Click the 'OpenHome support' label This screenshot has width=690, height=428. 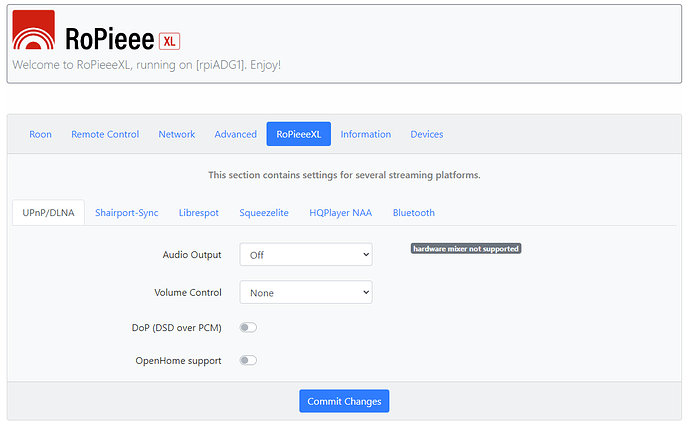click(x=178, y=361)
